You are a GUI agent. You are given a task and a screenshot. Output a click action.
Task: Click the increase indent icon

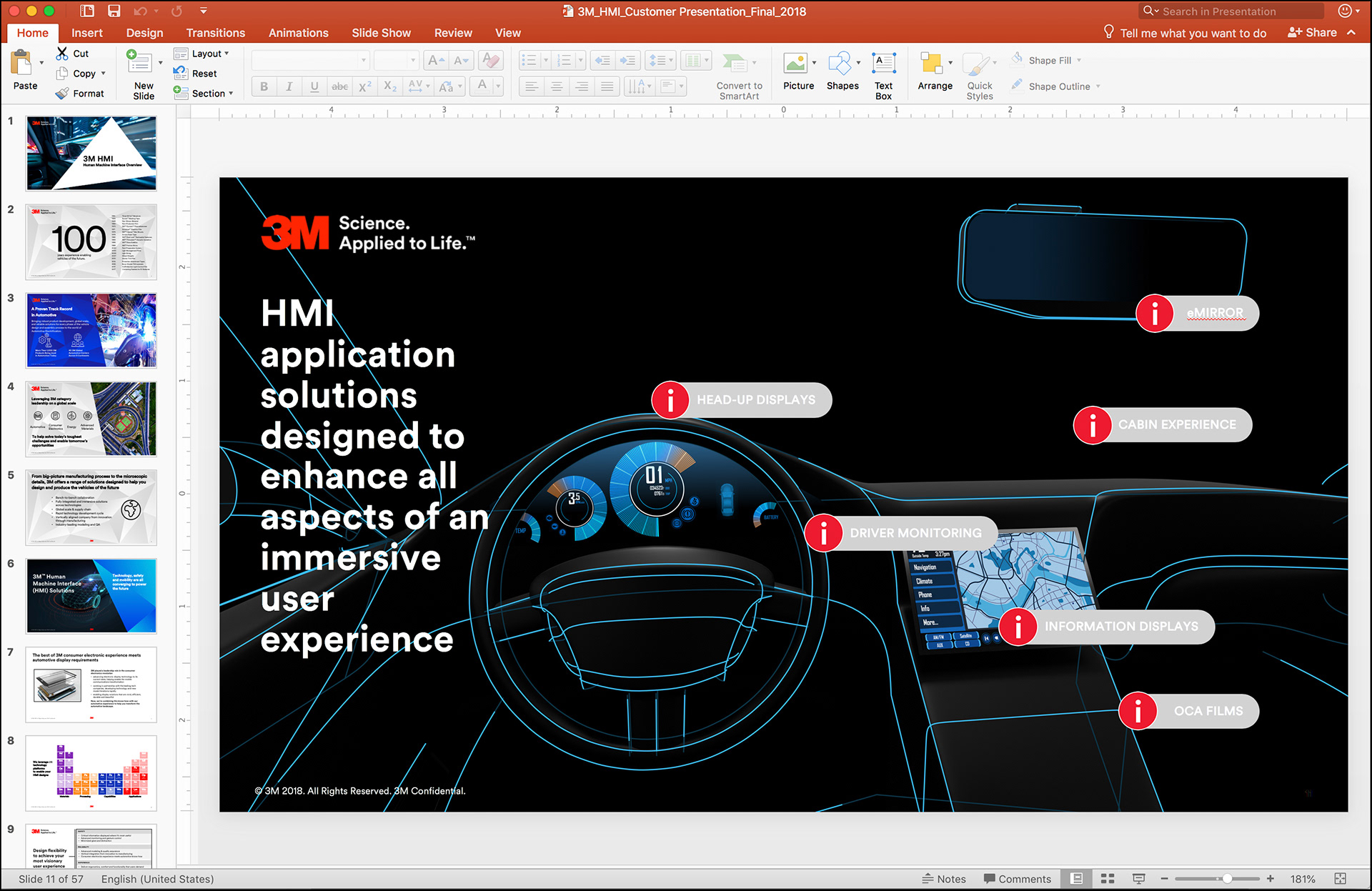(x=627, y=61)
